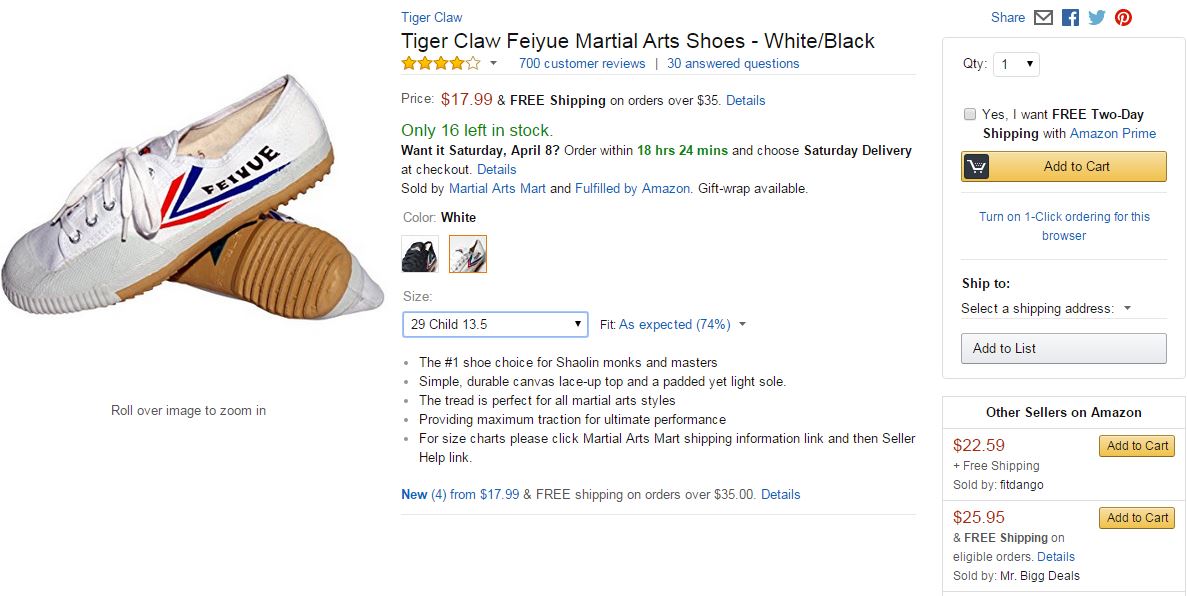Share product via email envelope icon
Viewport: 1187px width, 596px height.
pos(1043,18)
